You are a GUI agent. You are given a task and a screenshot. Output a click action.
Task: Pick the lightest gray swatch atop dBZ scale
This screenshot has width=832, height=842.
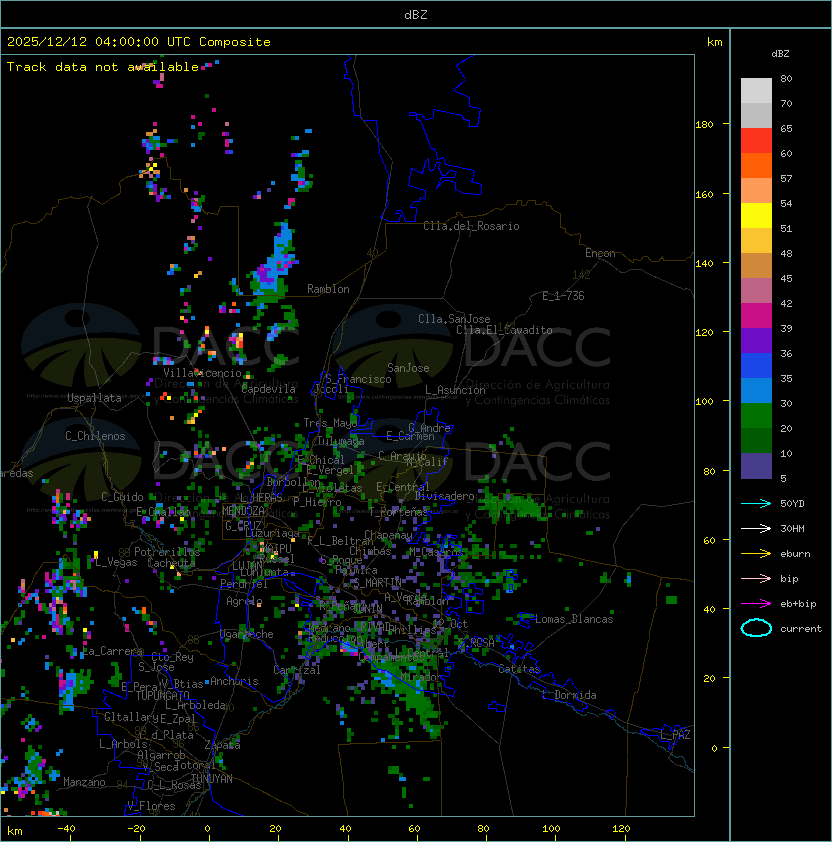756,91
